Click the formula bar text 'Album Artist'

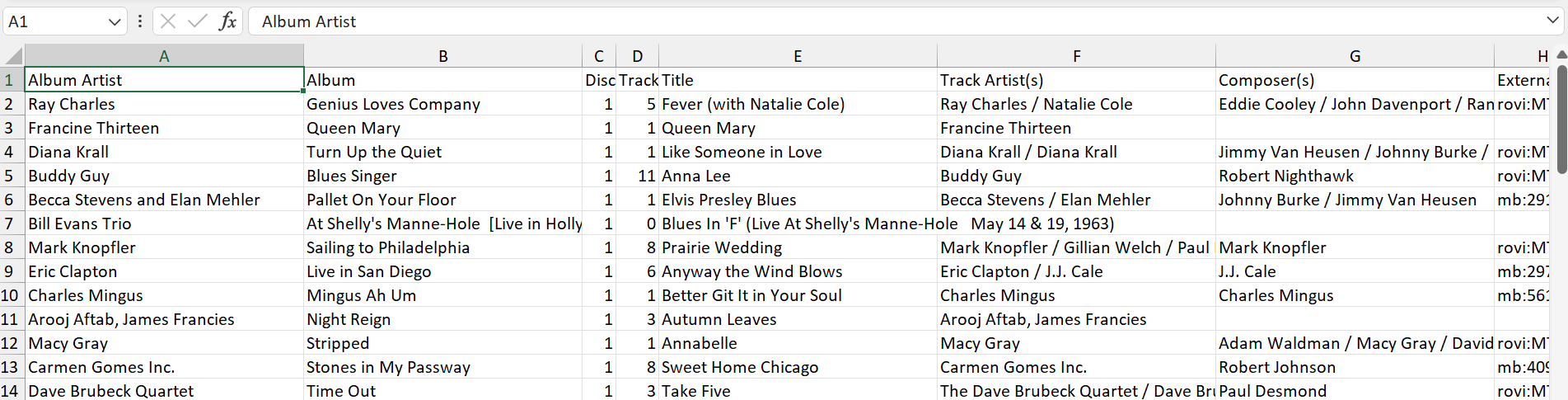tap(309, 22)
